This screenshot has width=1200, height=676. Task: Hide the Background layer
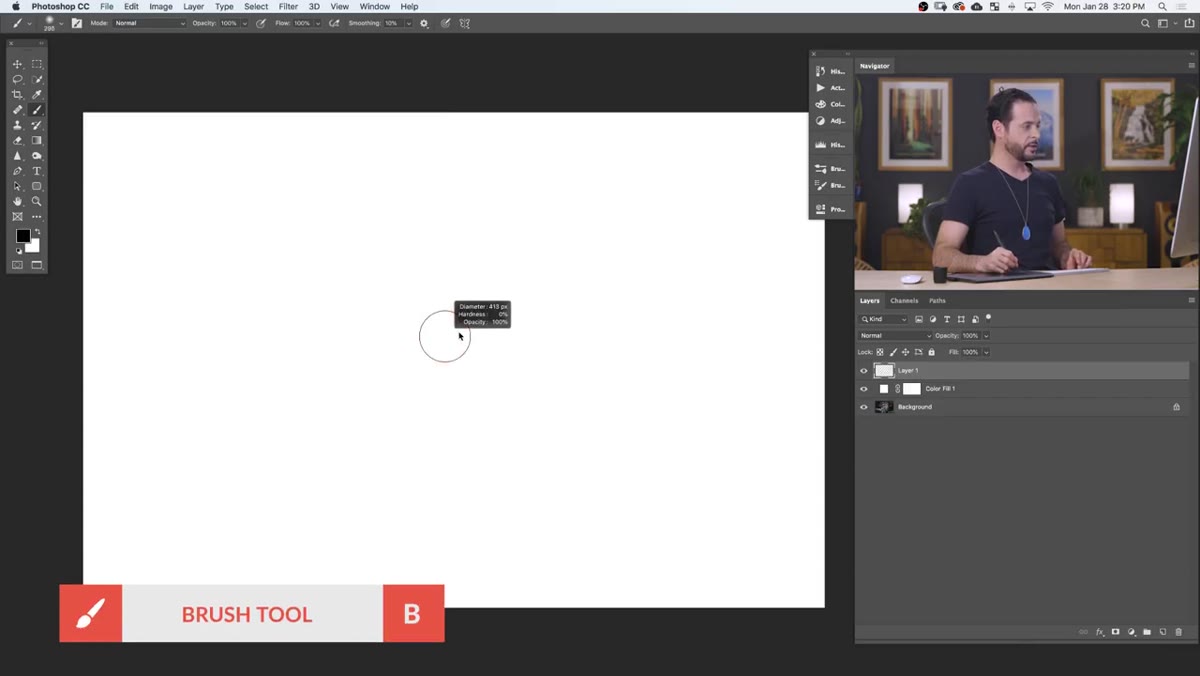pyautogui.click(x=864, y=407)
